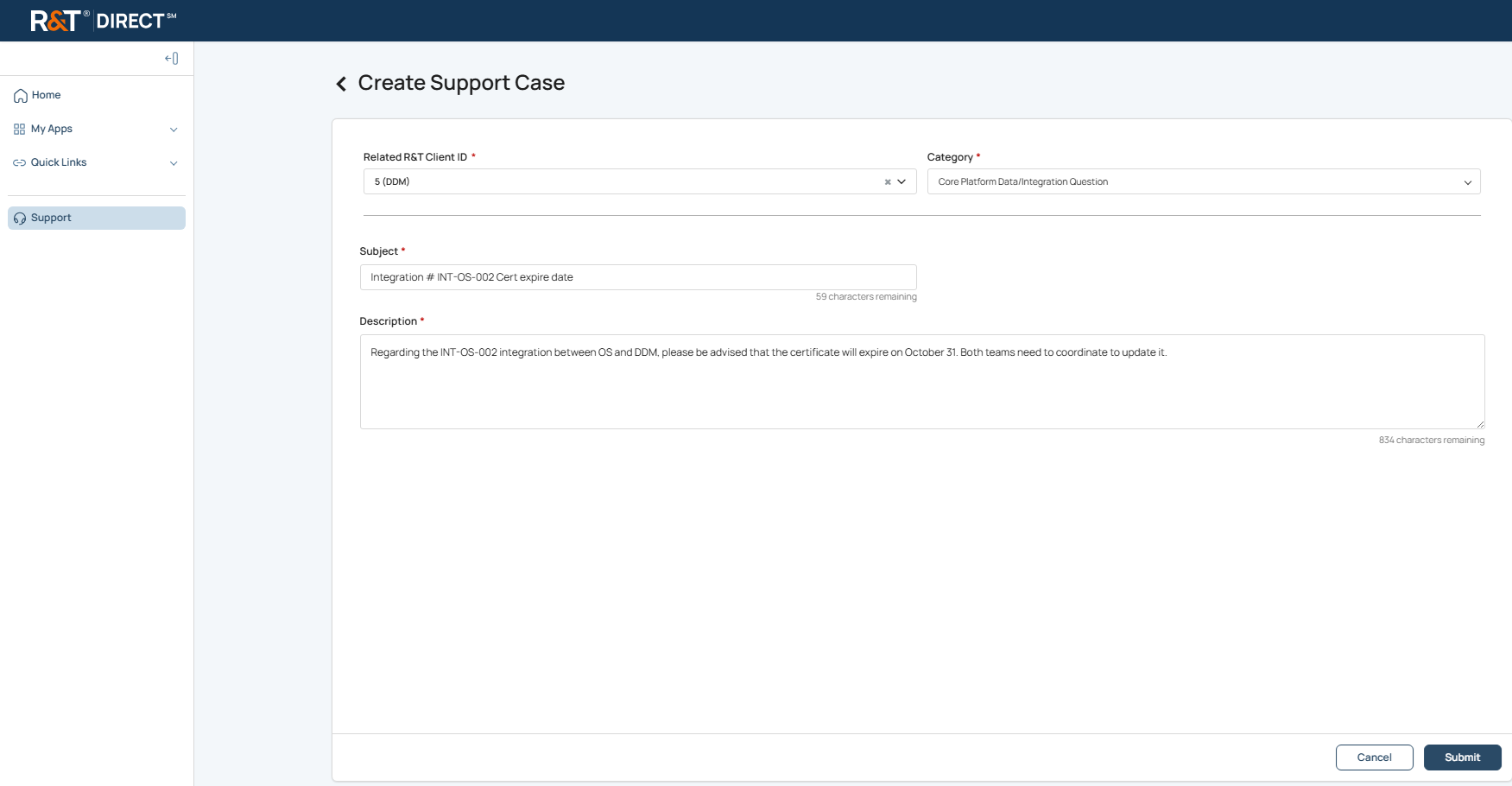1512x786 pixels.
Task: Click into the Subject input field
Action: 638,277
